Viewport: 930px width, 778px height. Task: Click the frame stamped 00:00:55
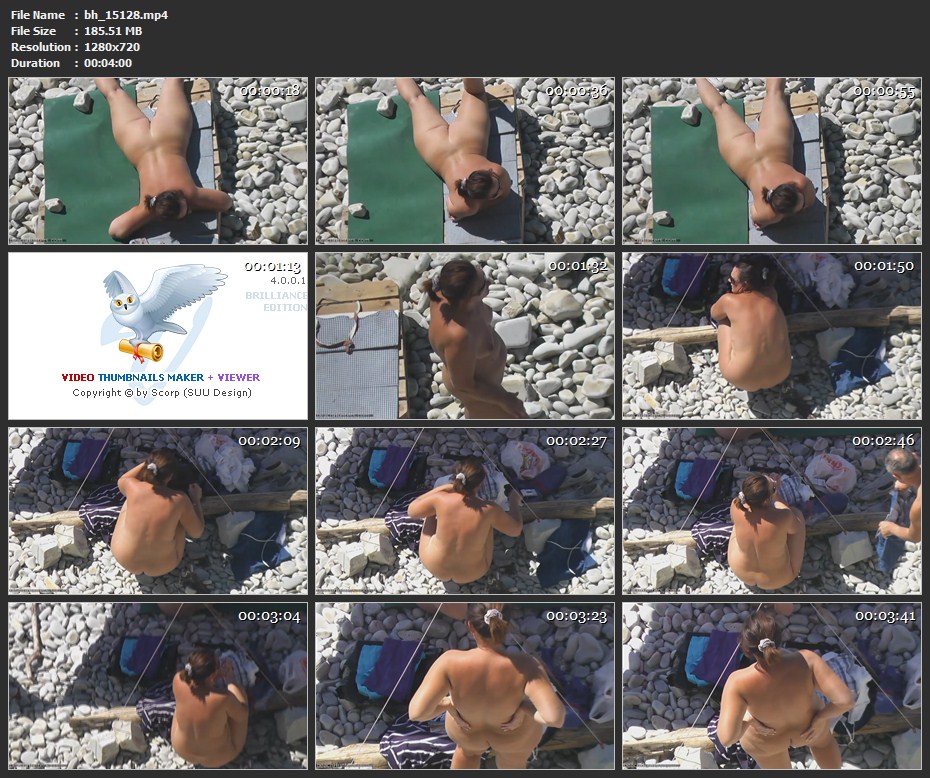(x=771, y=161)
